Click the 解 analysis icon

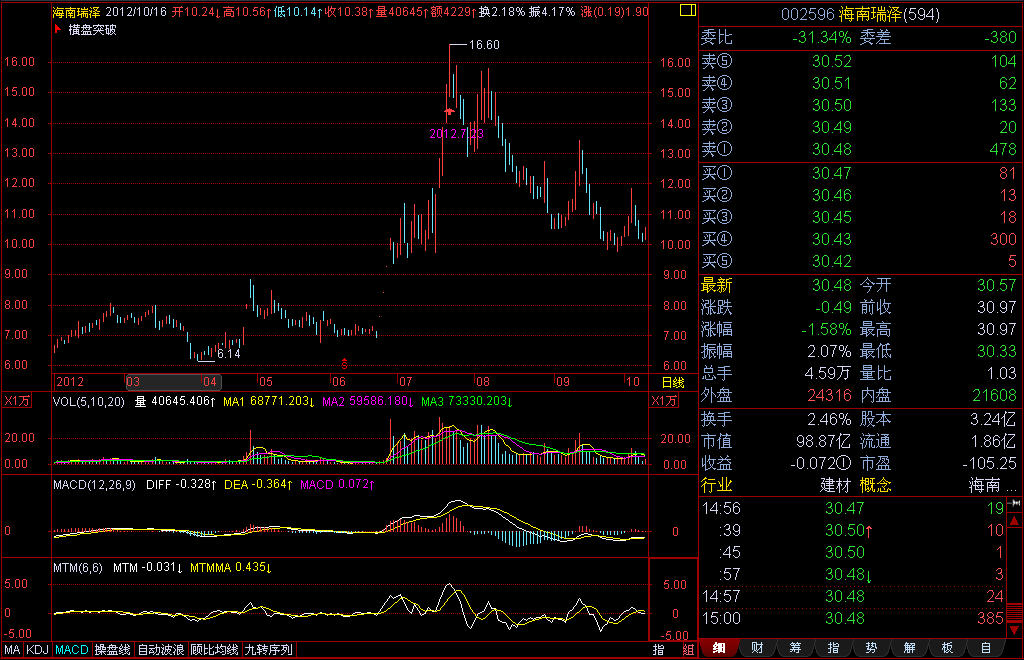click(x=908, y=648)
